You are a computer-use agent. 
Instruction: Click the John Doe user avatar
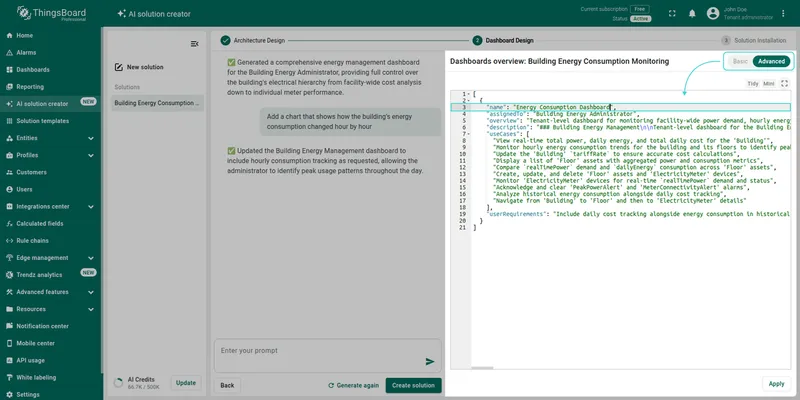point(713,14)
